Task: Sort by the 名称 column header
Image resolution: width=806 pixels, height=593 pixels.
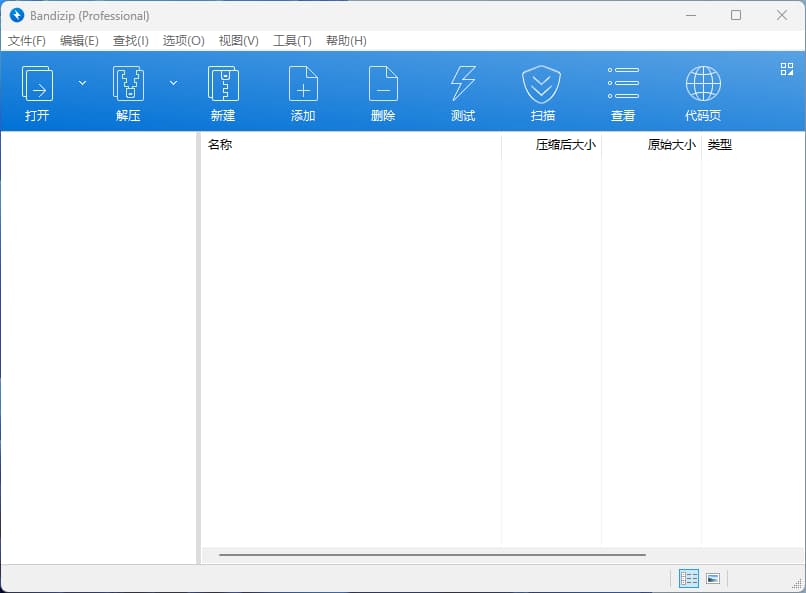Action: tap(220, 145)
